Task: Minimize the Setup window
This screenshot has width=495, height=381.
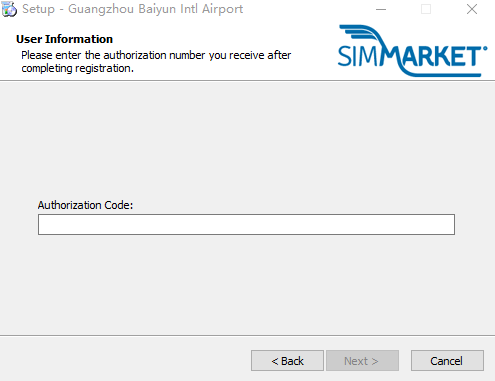Action: (381, 9)
